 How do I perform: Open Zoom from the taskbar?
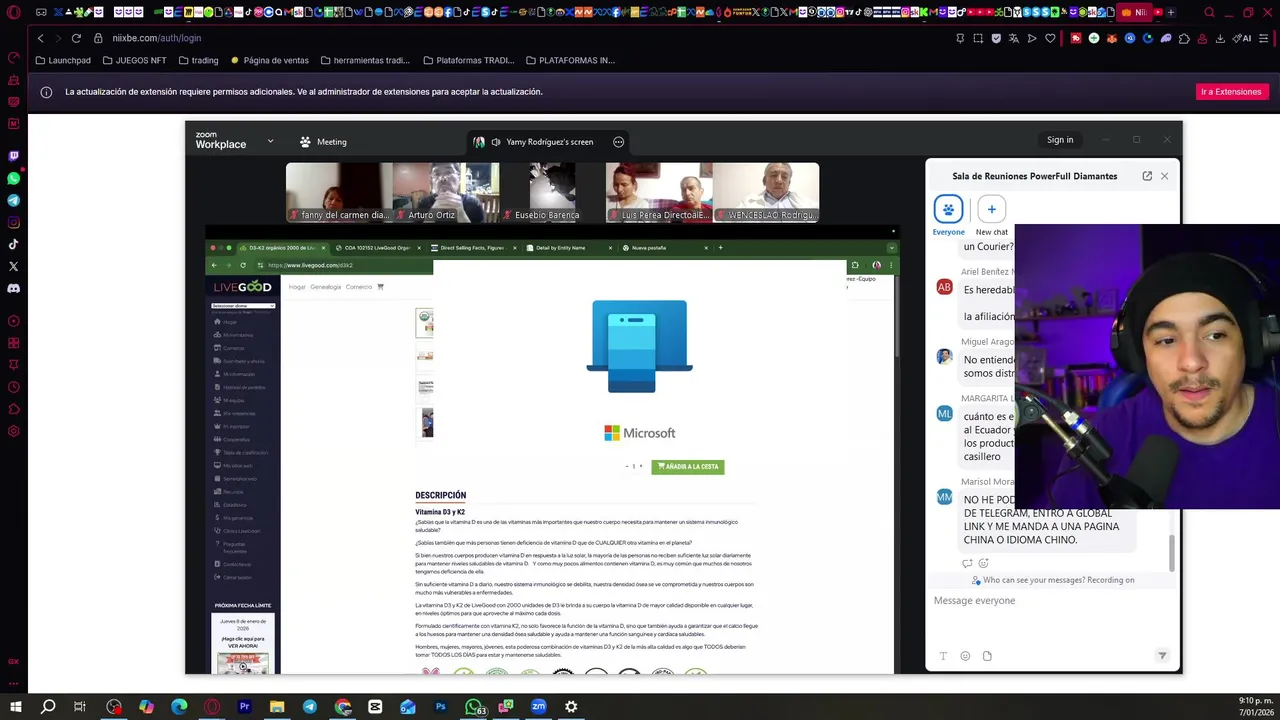coord(538,707)
